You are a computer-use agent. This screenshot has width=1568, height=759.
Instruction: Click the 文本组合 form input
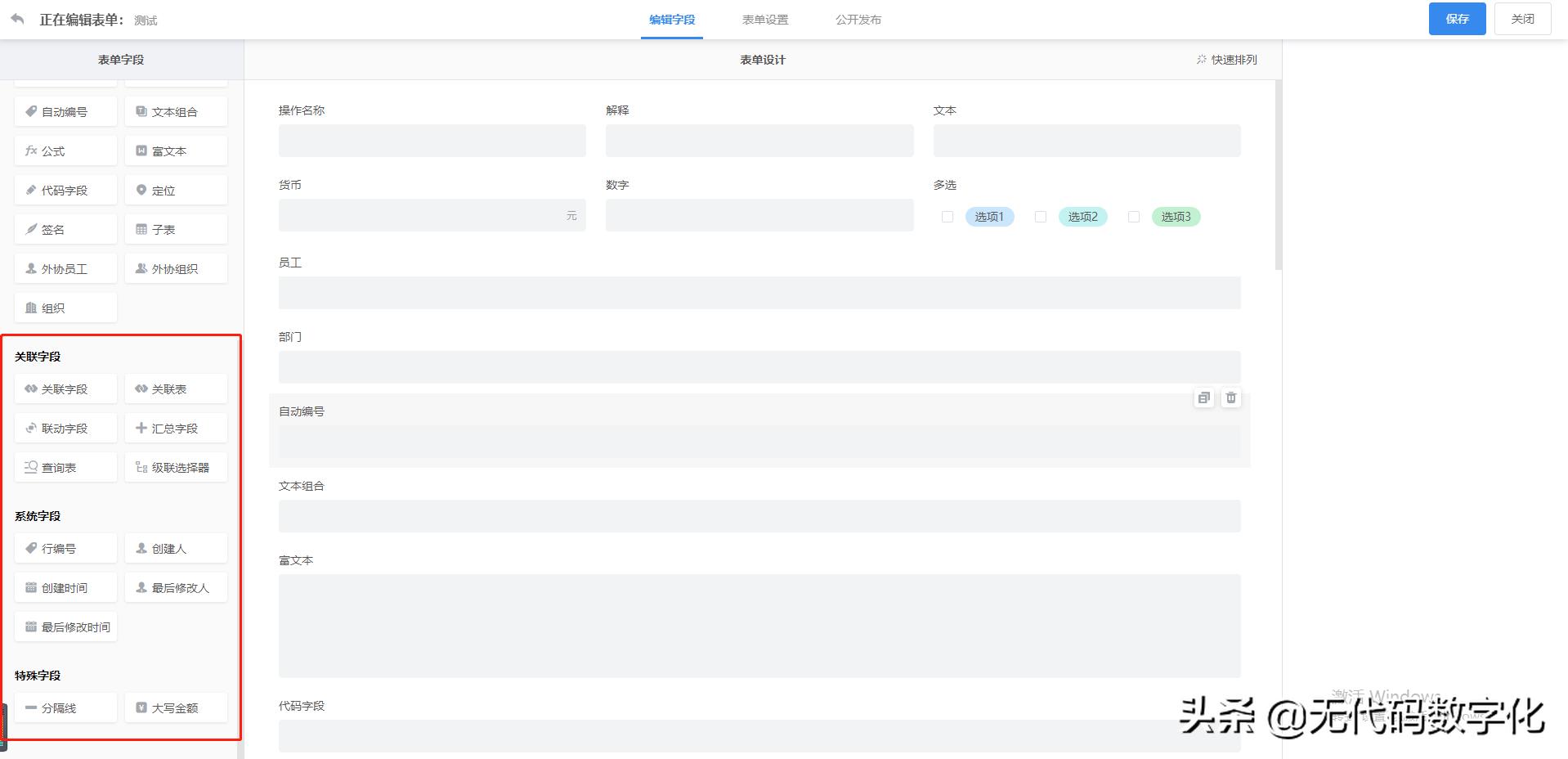click(x=759, y=516)
